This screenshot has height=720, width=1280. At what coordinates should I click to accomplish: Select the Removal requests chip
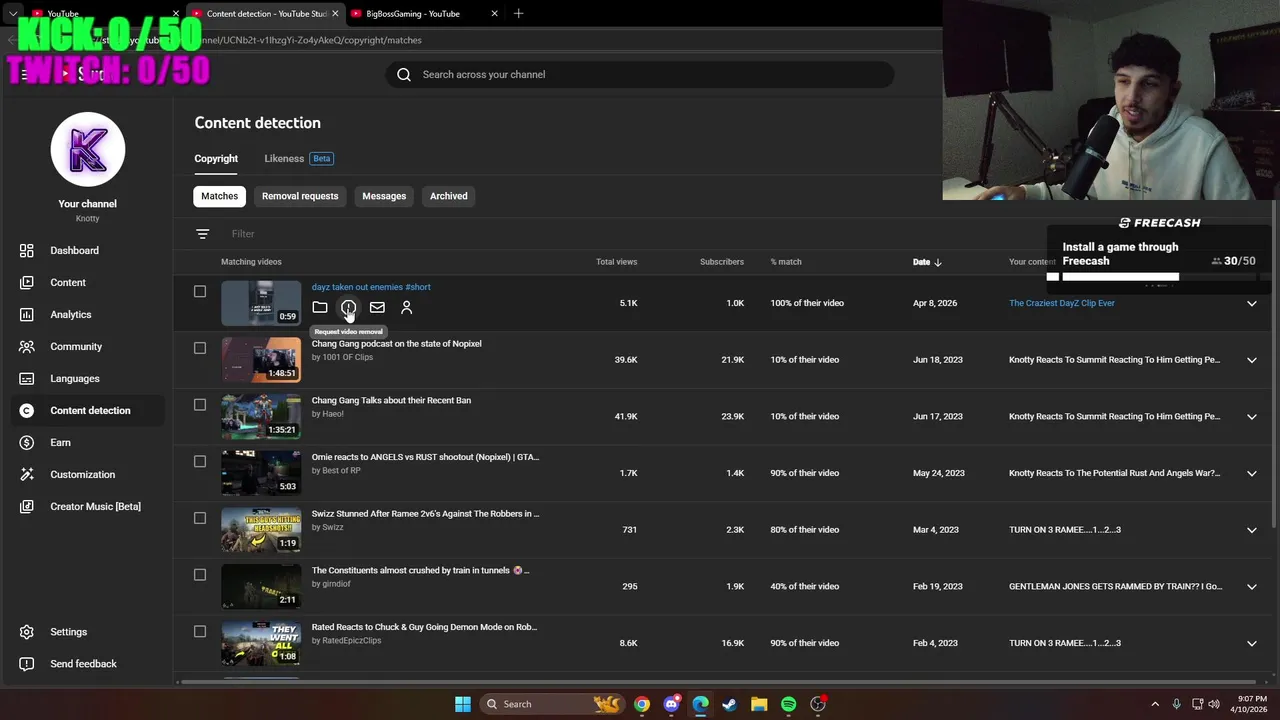click(x=300, y=196)
